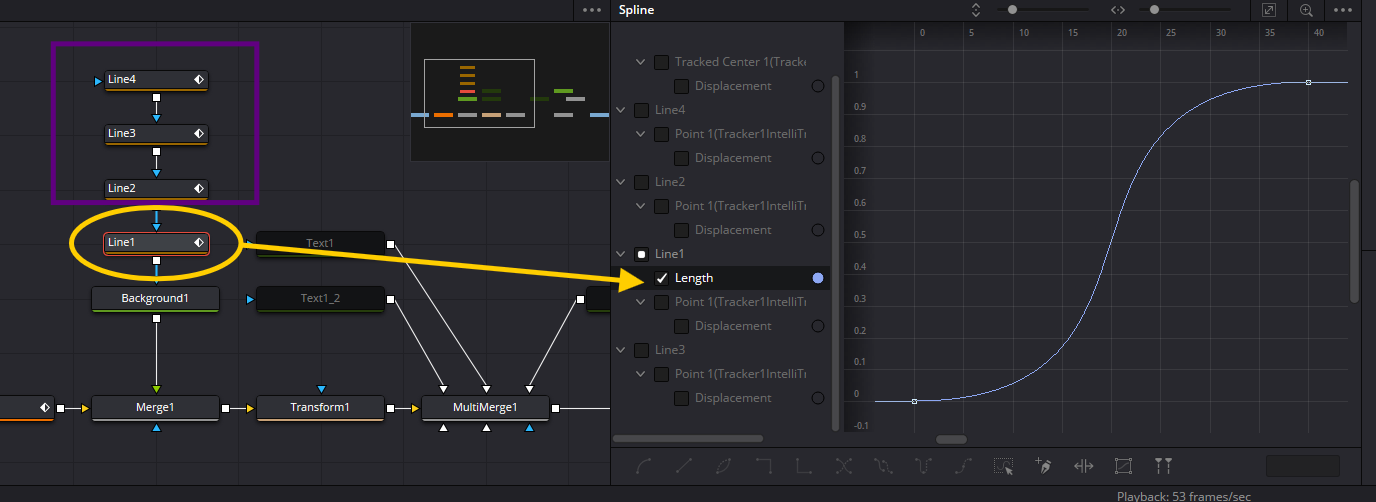
Task: Collapse the Line4 tree group
Action: point(621,110)
